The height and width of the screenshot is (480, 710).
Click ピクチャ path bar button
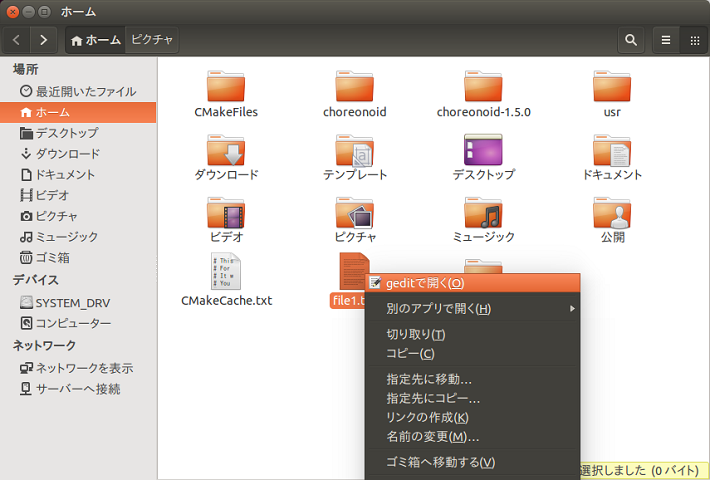(x=151, y=40)
